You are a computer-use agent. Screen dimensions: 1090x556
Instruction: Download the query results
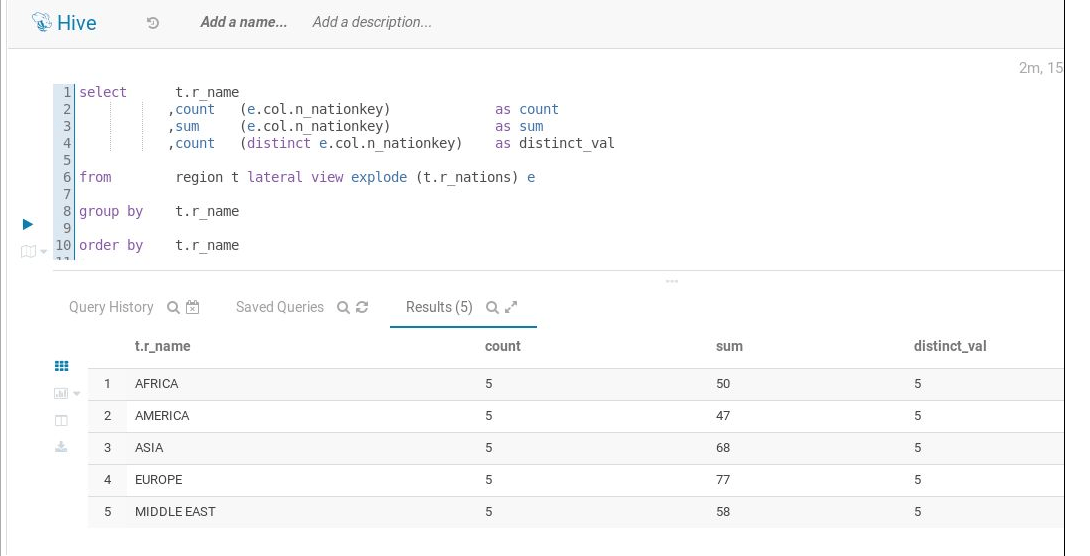(61, 446)
